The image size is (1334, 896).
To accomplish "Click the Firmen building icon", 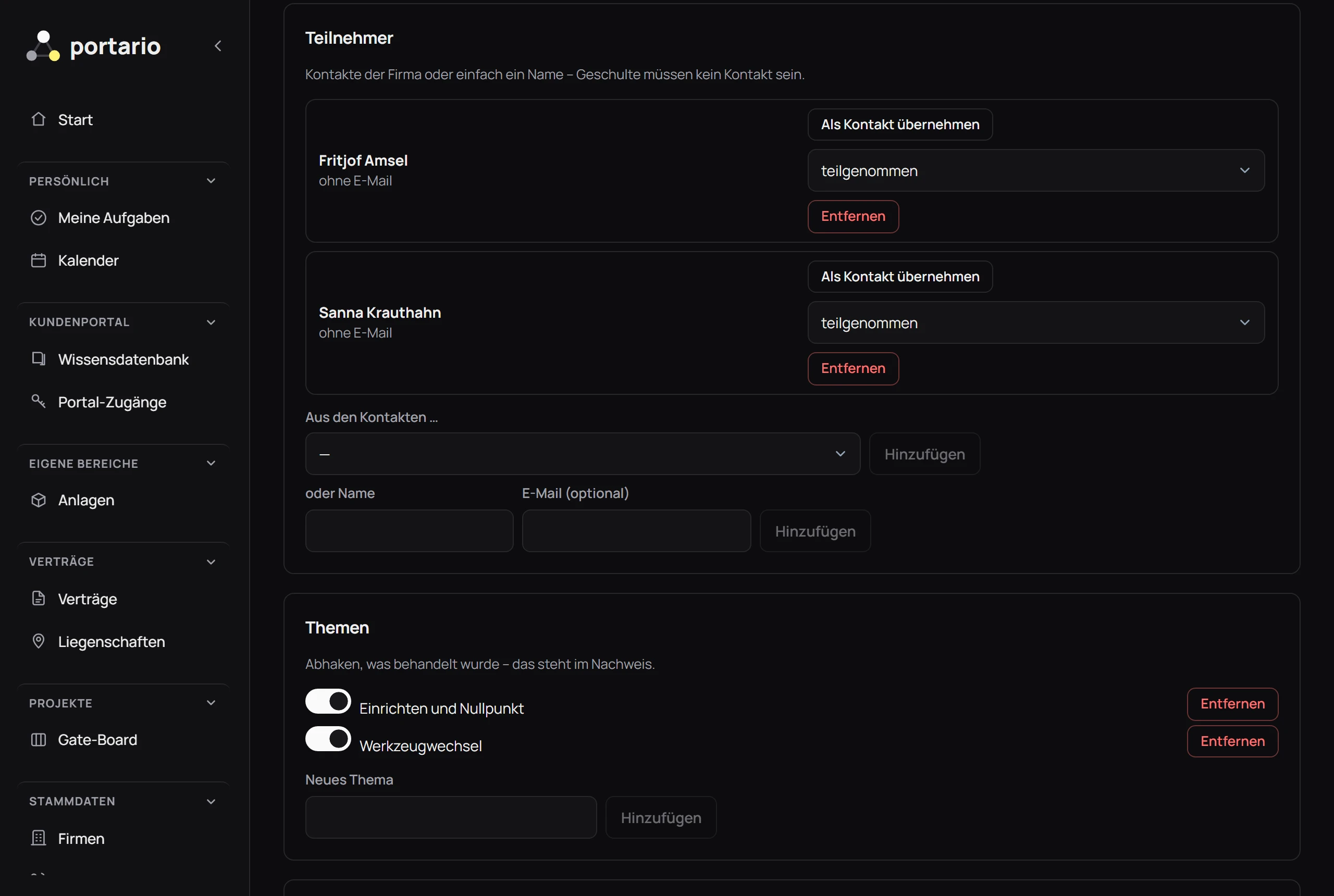I will [38, 838].
